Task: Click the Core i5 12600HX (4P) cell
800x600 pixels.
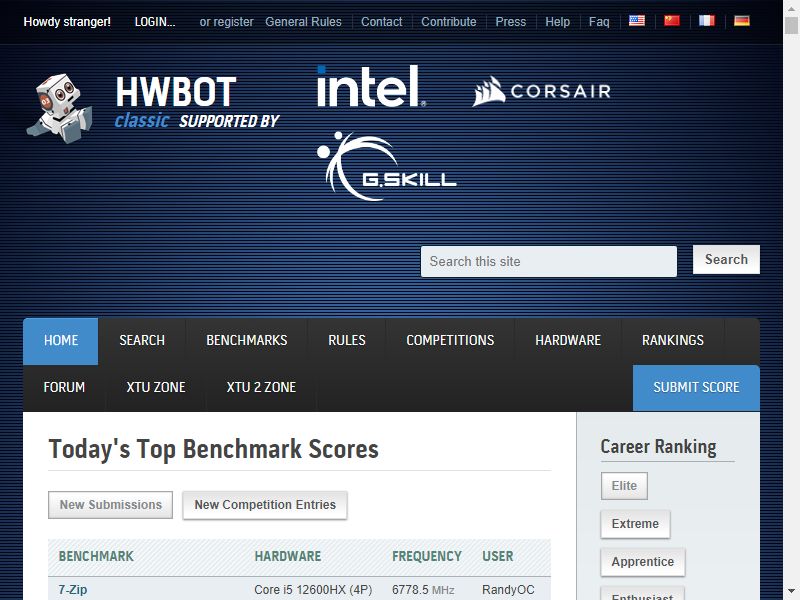Action: [x=313, y=590]
